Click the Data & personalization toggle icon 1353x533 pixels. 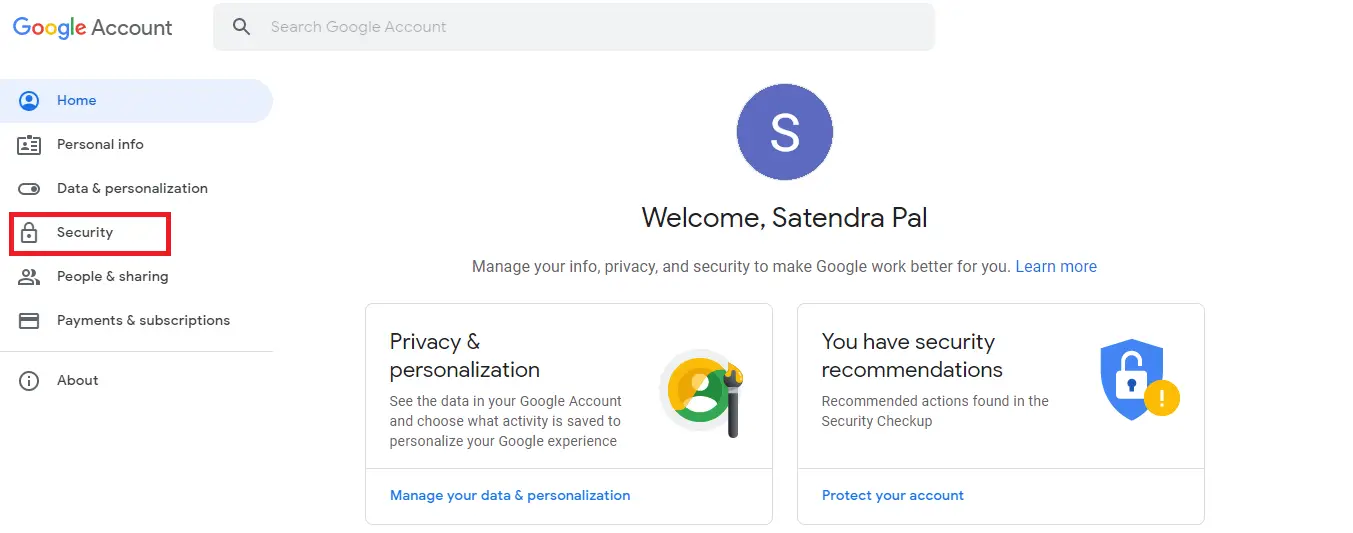click(29, 189)
